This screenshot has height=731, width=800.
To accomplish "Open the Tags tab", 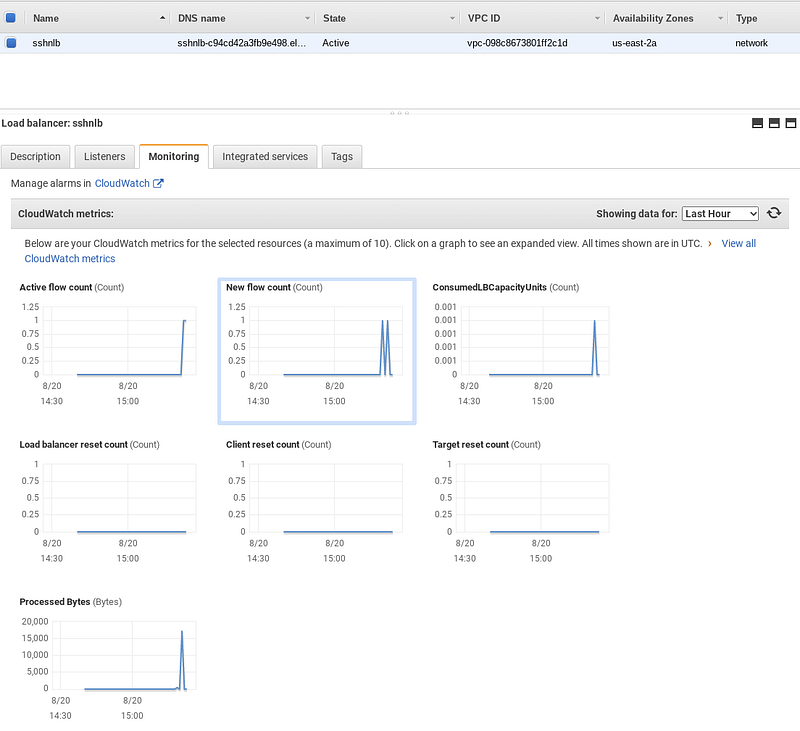I will (342, 157).
